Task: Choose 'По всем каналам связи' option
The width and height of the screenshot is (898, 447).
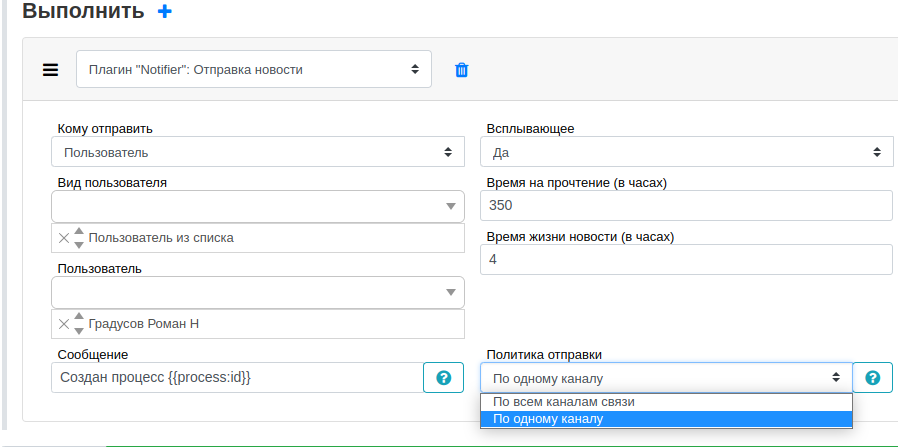Action: click(666, 402)
